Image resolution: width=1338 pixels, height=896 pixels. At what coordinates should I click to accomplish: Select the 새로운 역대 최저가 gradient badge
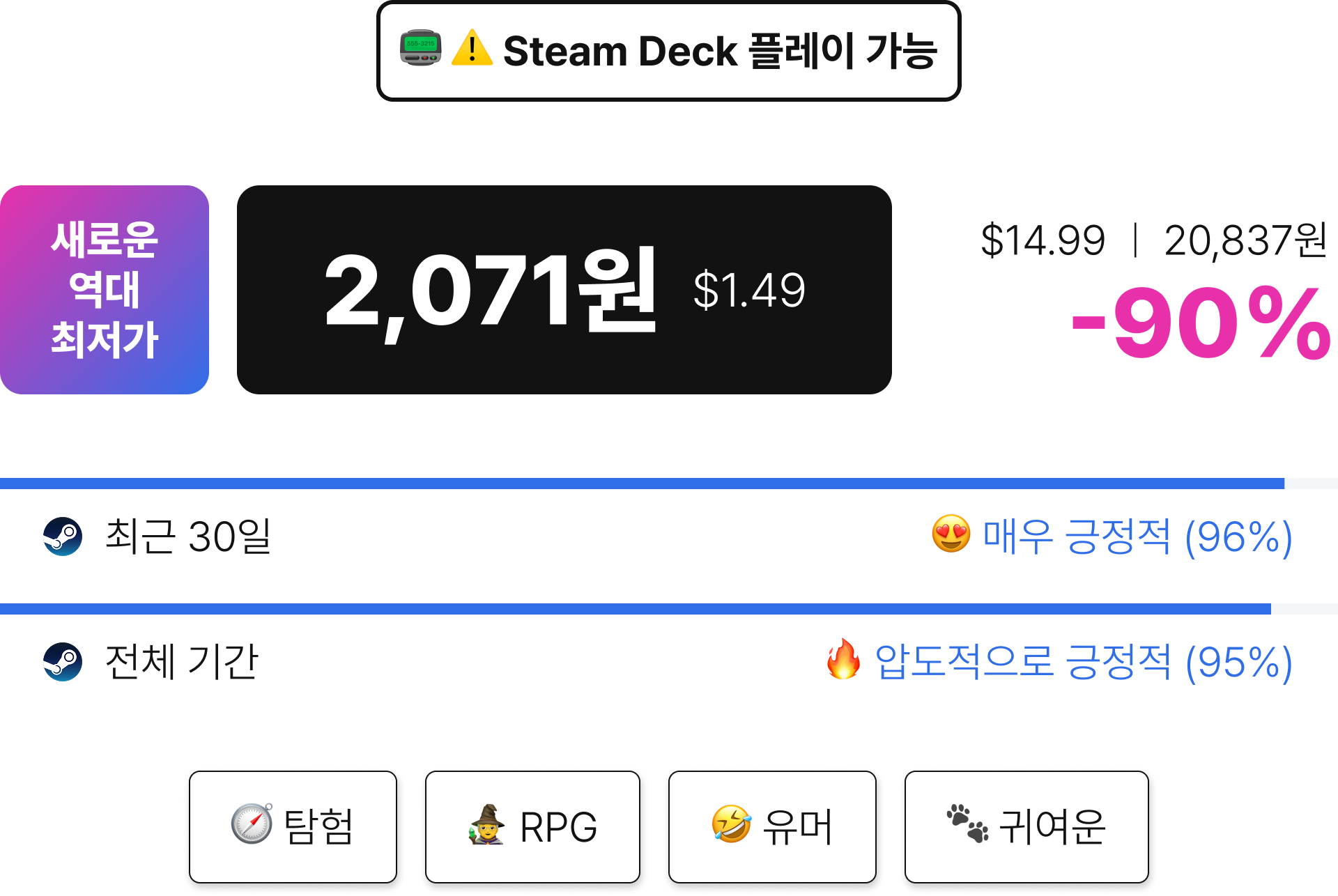coord(105,290)
